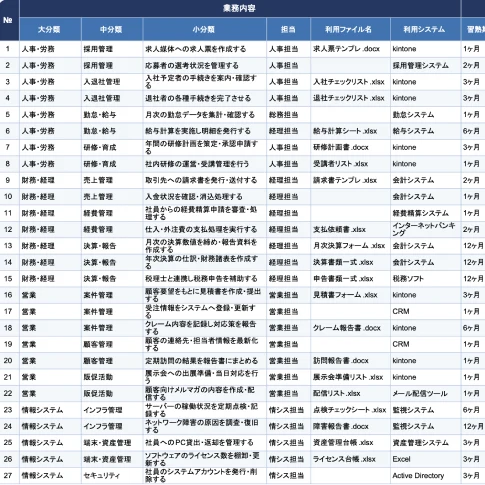
Task: Select the 中分類 column header
Action: point(112,29)
